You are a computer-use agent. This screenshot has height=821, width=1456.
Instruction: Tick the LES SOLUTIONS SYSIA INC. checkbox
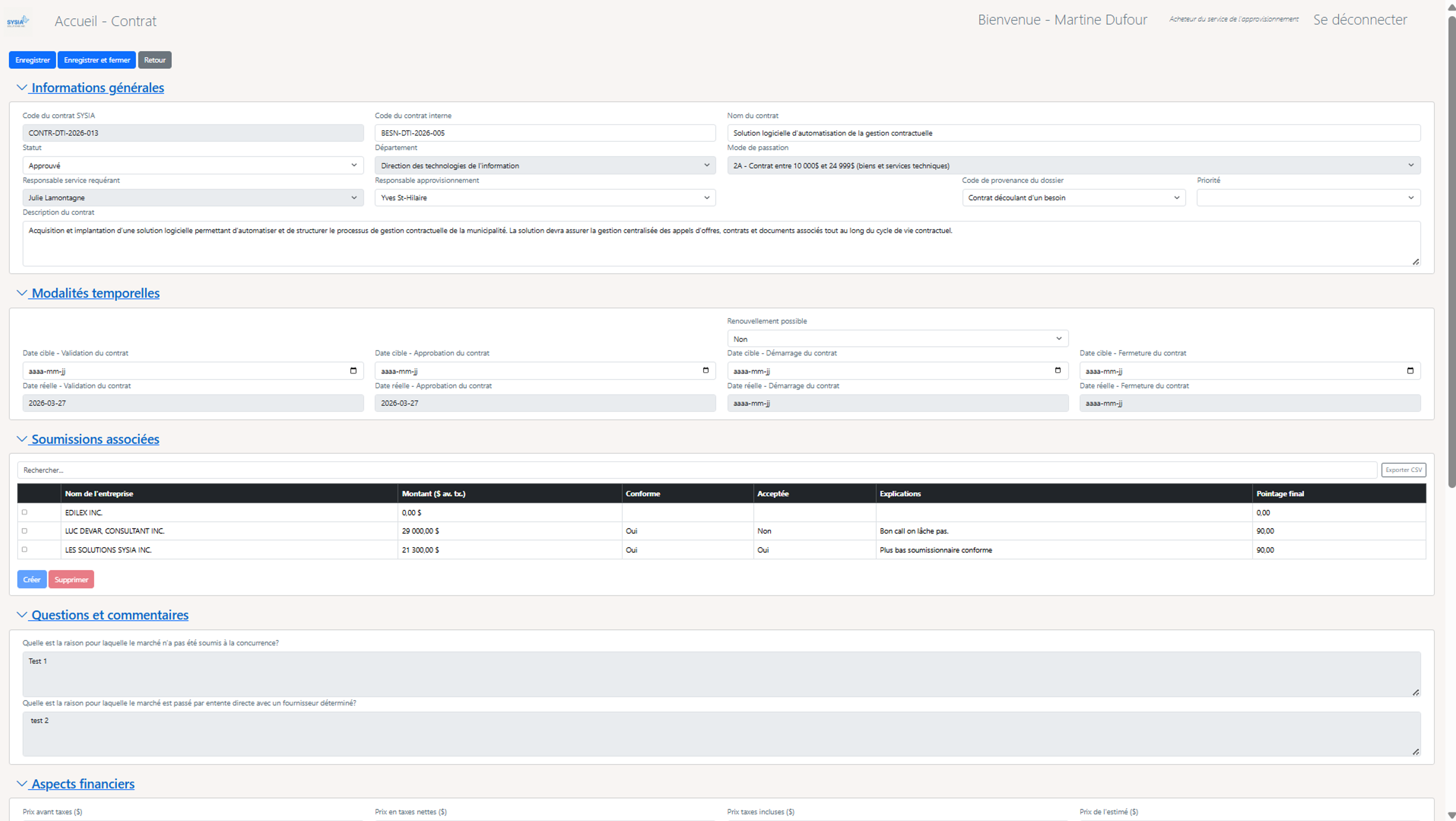tap(24, 550)
